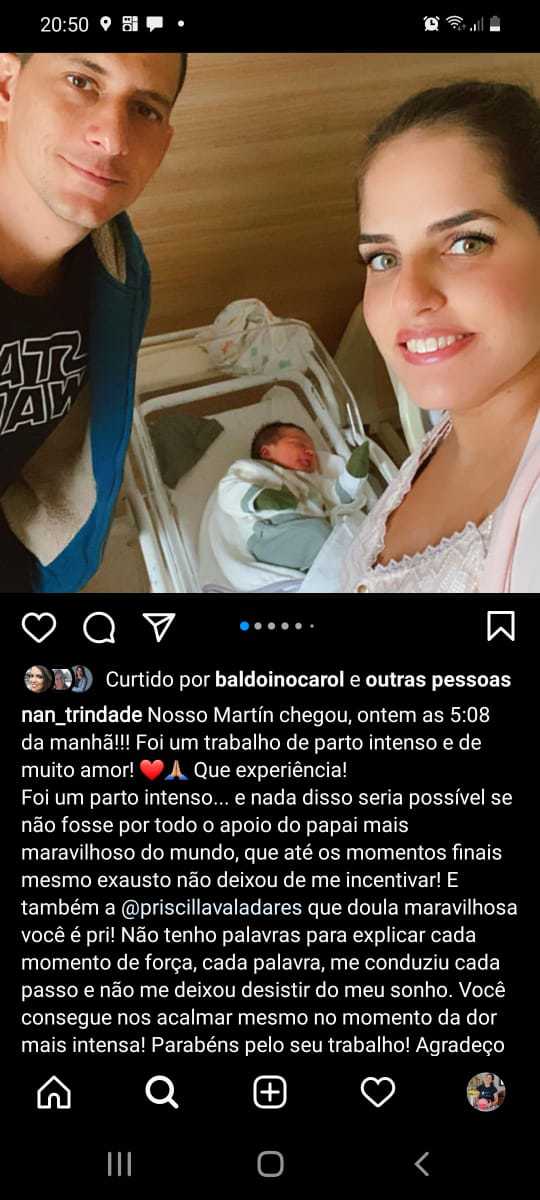The height and width of the screenshot is (1200, 540).
Task: View likes via outras pessoas
Action: (438, 680)
